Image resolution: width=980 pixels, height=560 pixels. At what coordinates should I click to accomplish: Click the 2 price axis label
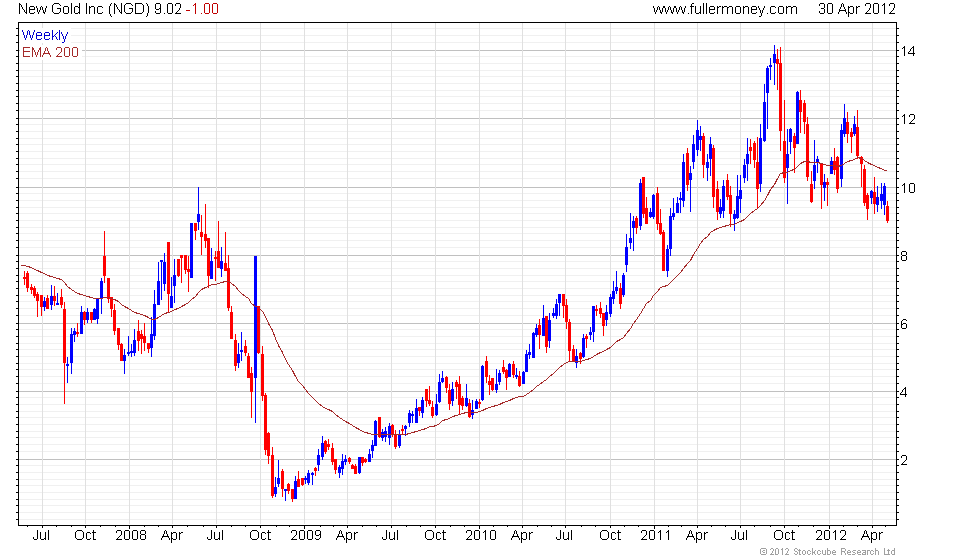(904, 461)
